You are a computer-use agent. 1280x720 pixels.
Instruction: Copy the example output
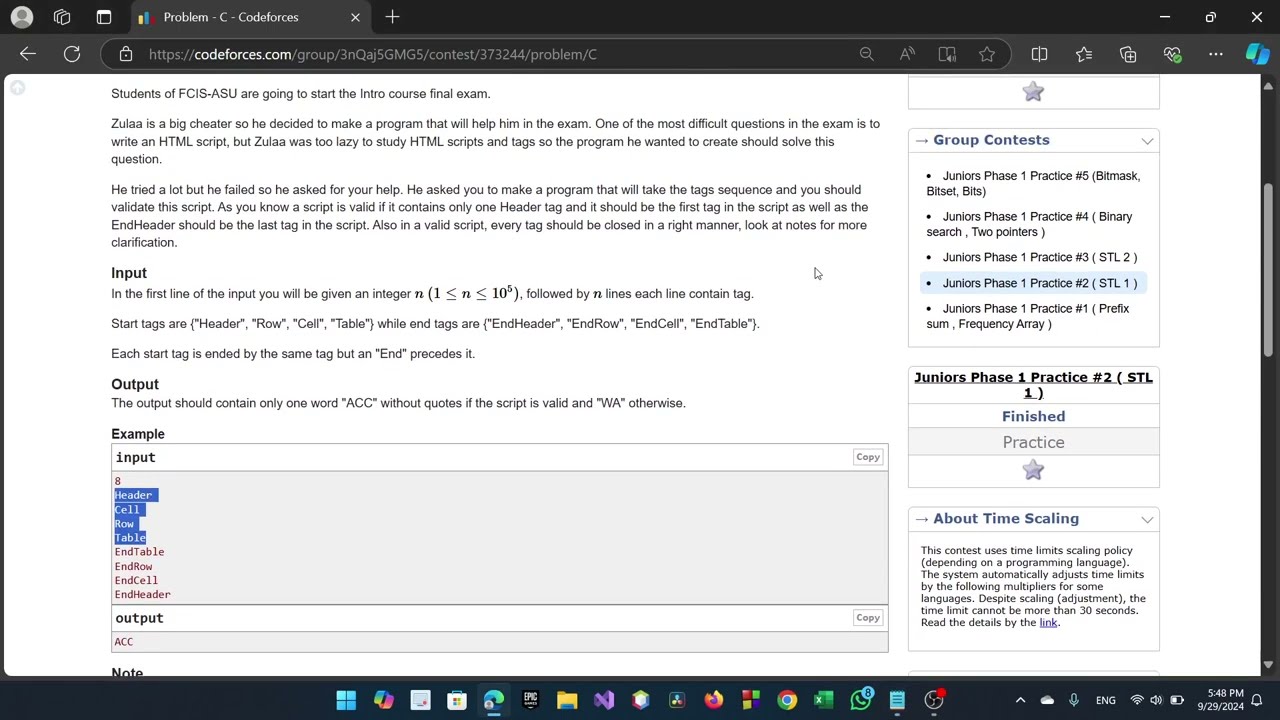867,617
